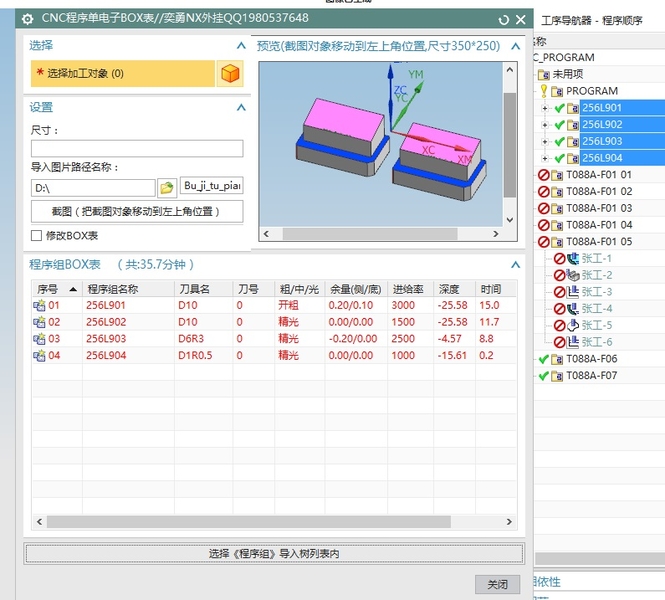
Task: Click the operation icon of 张工-1
Action: click(x=573, y=258)
